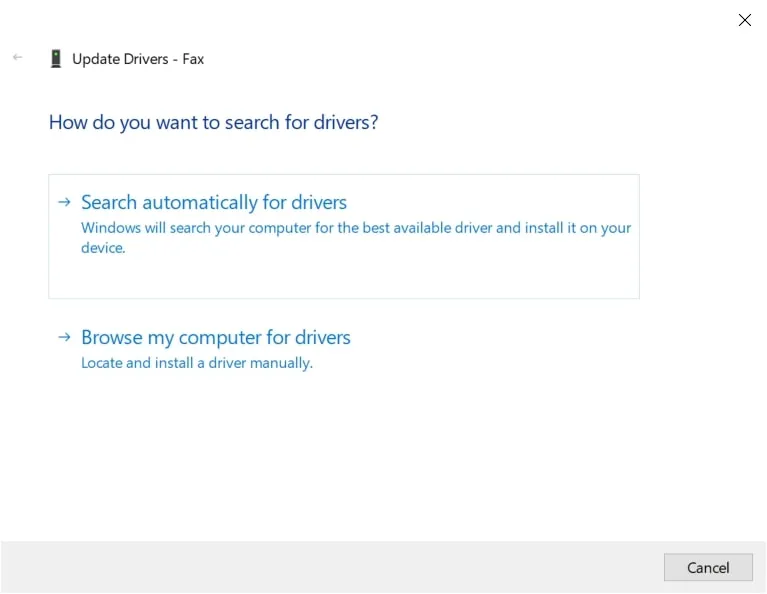Click 'How do you want to search for drivers?' heading
This screenshot has height=594, width=767.
click(x=213, y=122)
